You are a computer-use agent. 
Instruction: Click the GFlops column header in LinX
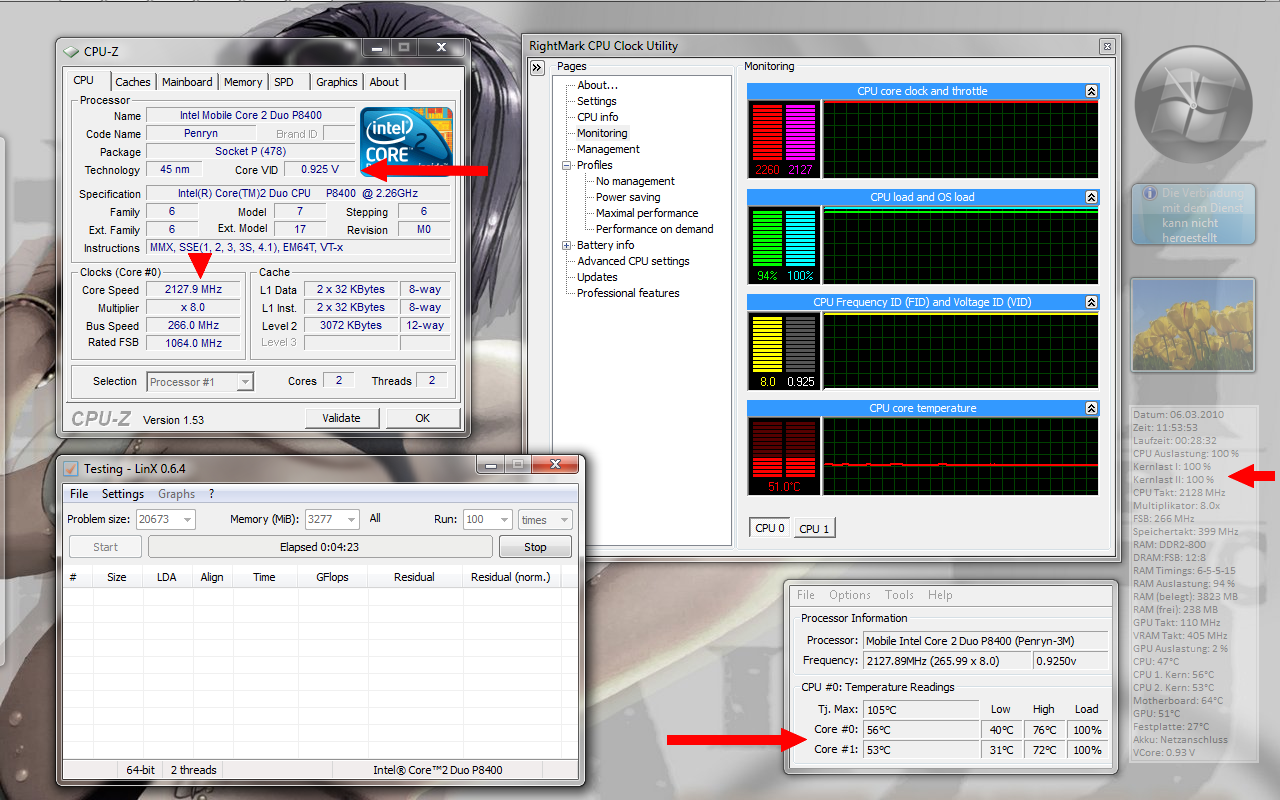coord(332,577)
